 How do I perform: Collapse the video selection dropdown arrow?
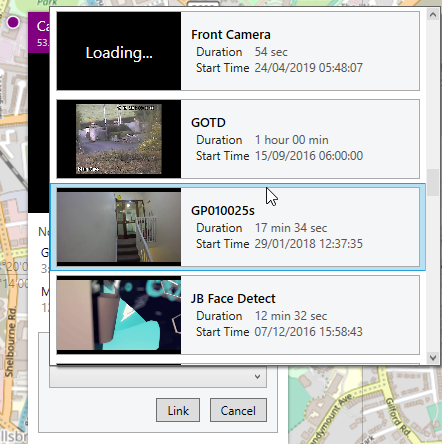pos(257,377)
